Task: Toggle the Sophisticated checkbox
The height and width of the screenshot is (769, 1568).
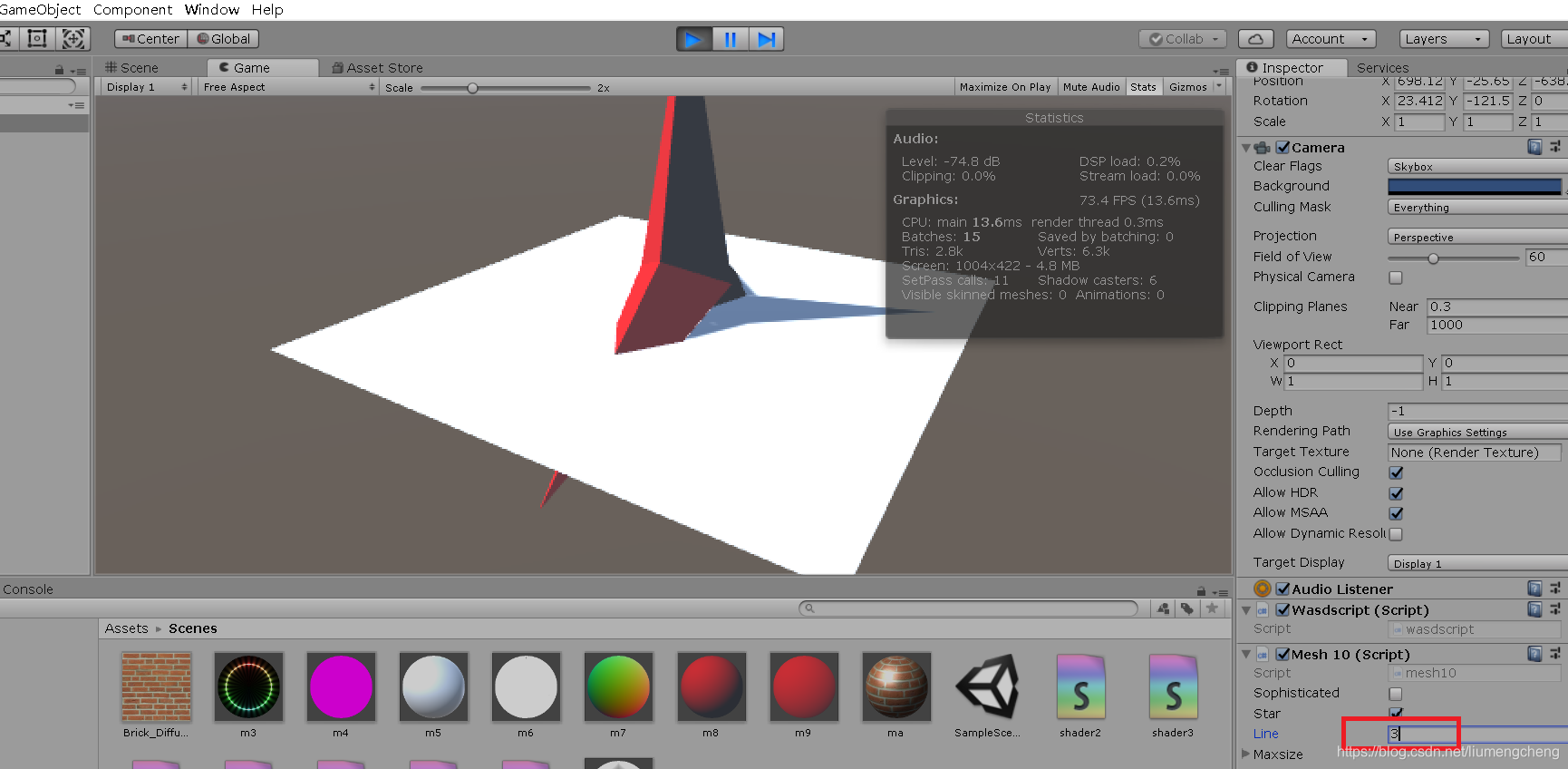Action: pos(1396,694)
